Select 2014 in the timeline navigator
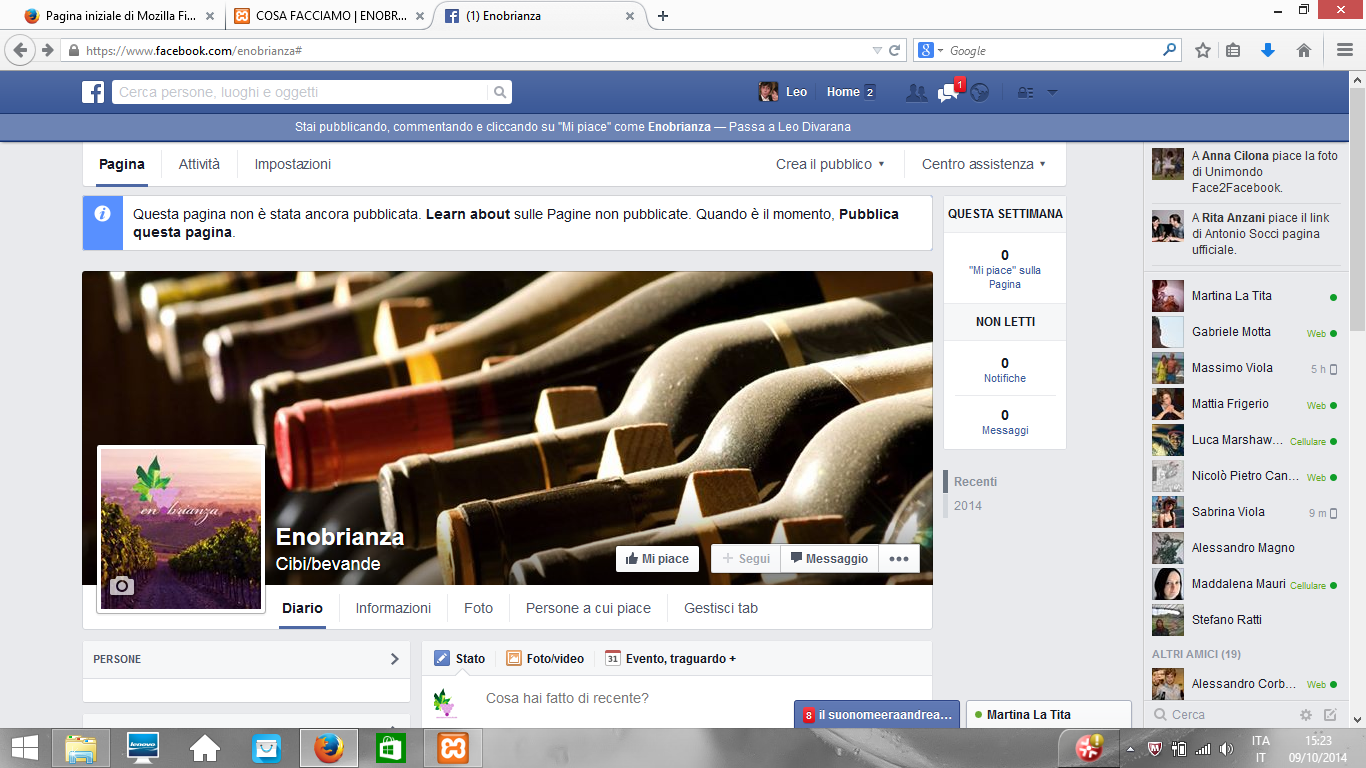Screen dimensions: 1366x768 pos(967,506)
